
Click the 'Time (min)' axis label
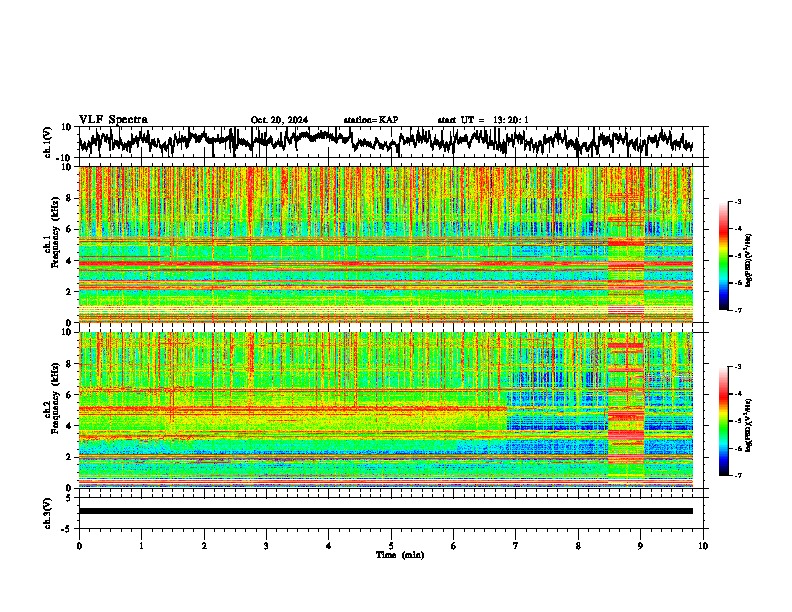point(400,555)
